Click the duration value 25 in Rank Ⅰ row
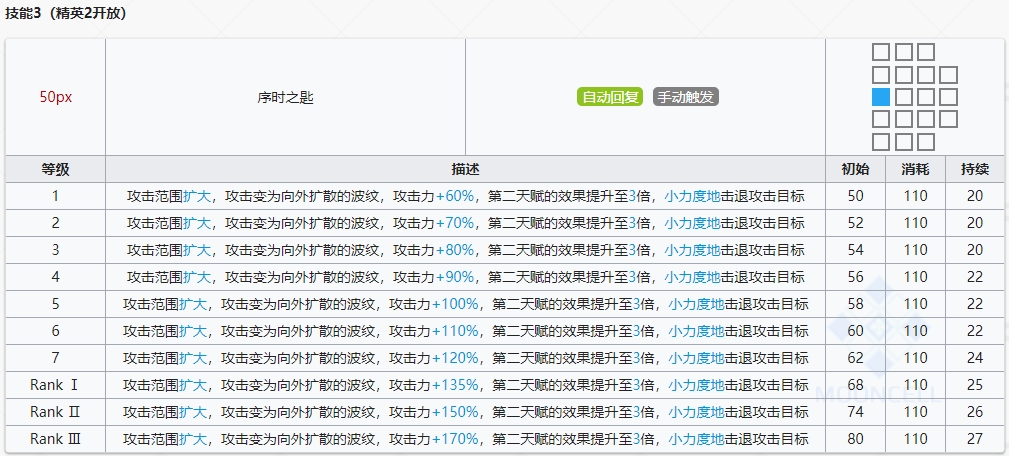 click(975, 385)
